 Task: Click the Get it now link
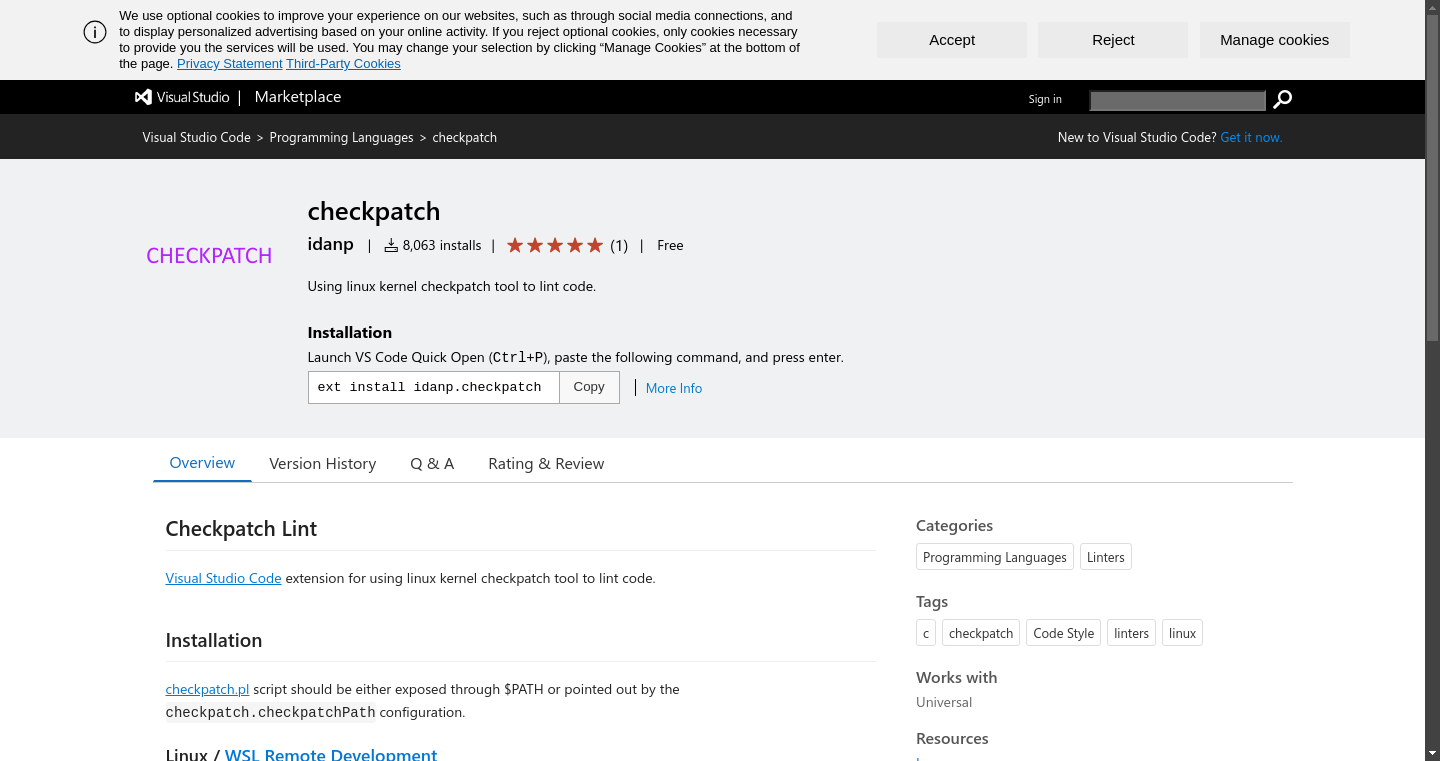coord(1251,137)
